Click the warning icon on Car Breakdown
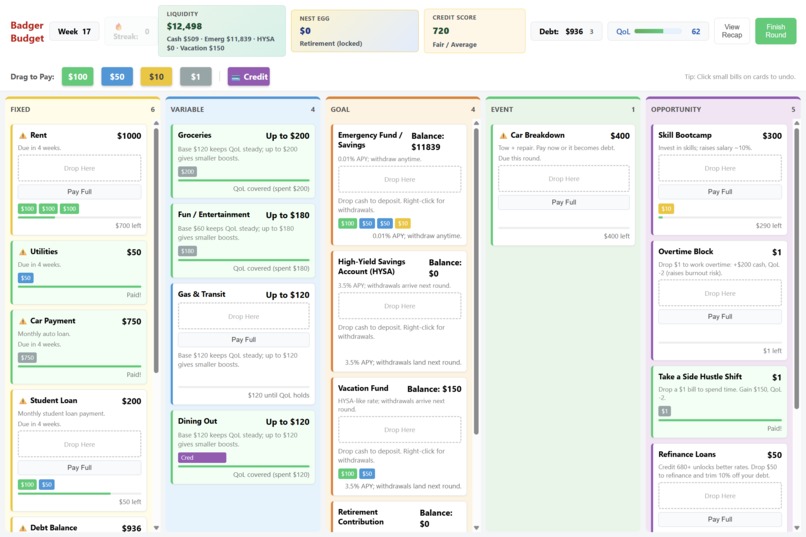Image resolution: width=806 pixels, height=537 pixels. [503, 136]
